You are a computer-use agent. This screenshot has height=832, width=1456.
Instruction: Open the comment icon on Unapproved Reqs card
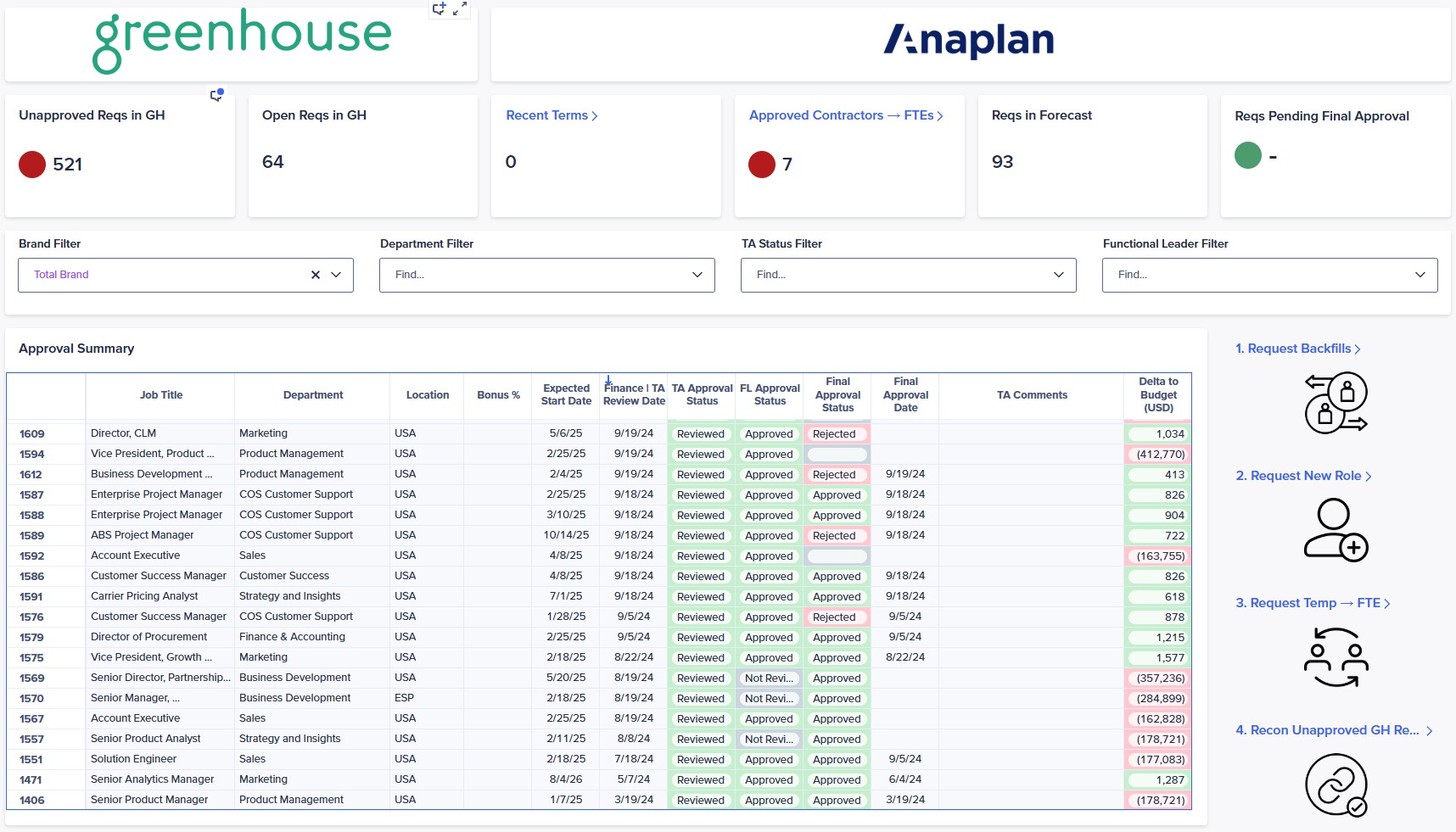click(216, 95)
